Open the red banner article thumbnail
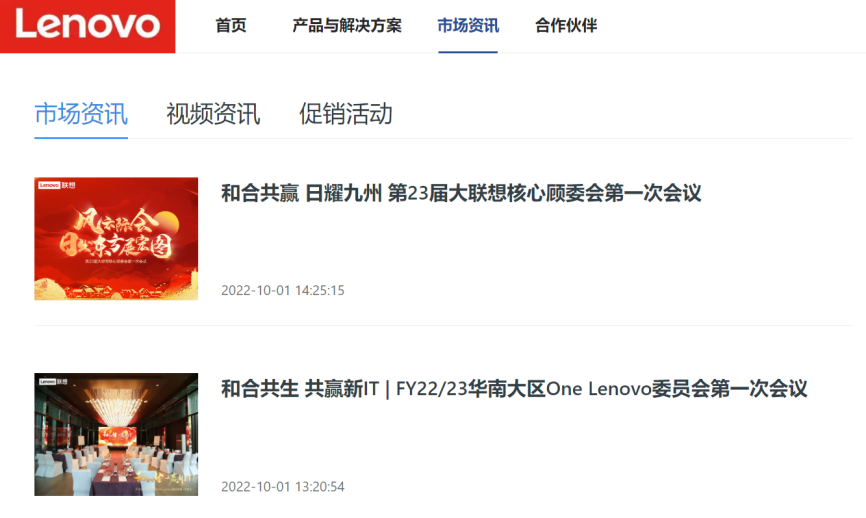The width and height of the screenshot is (866, 518). point(116,239)
